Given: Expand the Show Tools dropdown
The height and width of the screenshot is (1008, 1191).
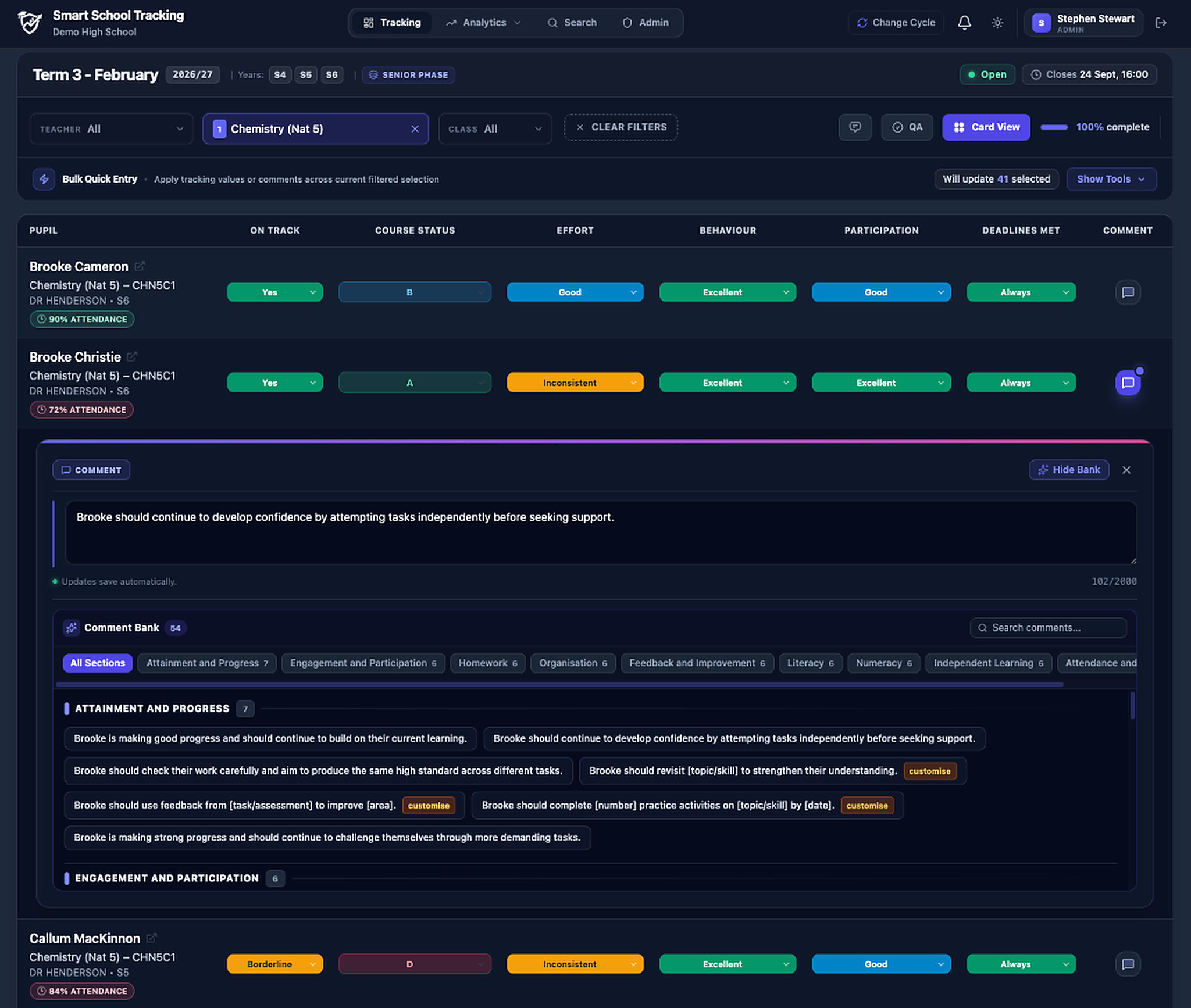Looking at the screenshot, I should click(x=1111, y=179).
